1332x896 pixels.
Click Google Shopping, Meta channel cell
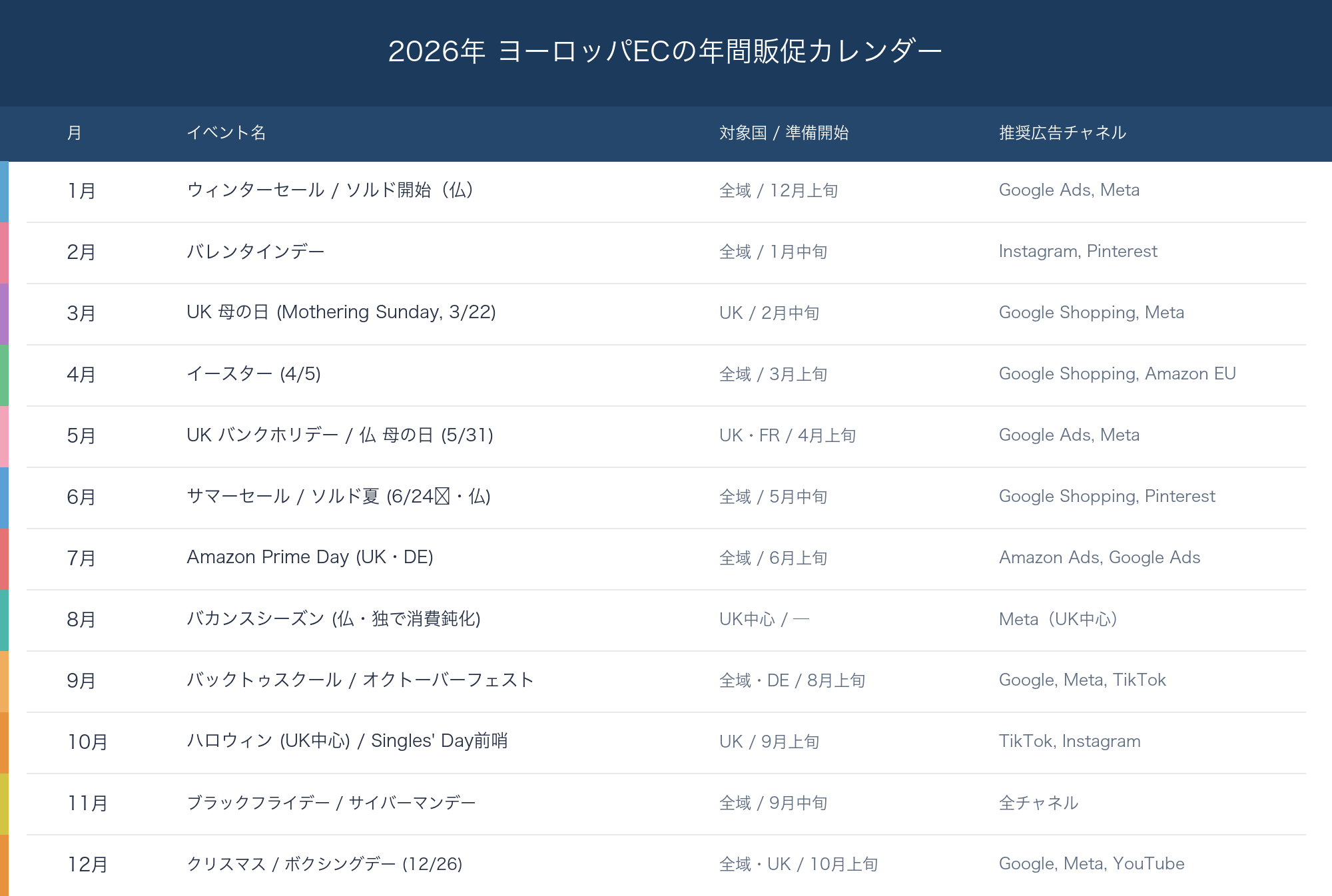(1092, 313)
